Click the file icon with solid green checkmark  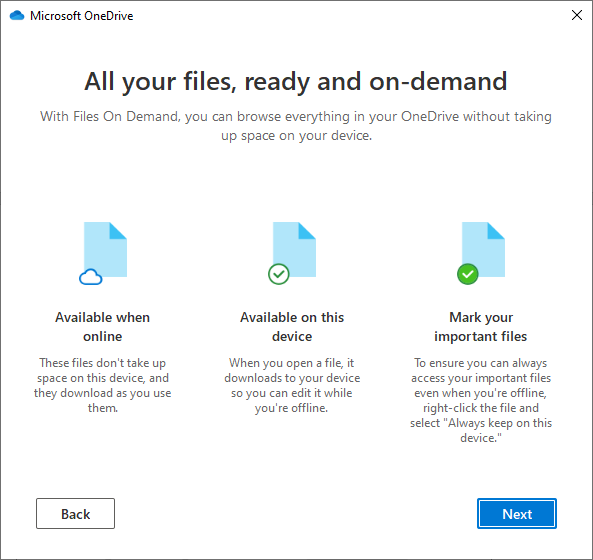pyautogui.click(x=481, y=253)
